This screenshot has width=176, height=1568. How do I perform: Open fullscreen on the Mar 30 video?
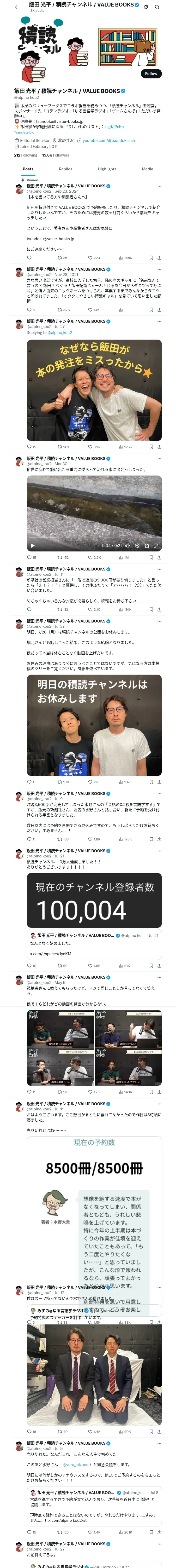click(156, 546)
